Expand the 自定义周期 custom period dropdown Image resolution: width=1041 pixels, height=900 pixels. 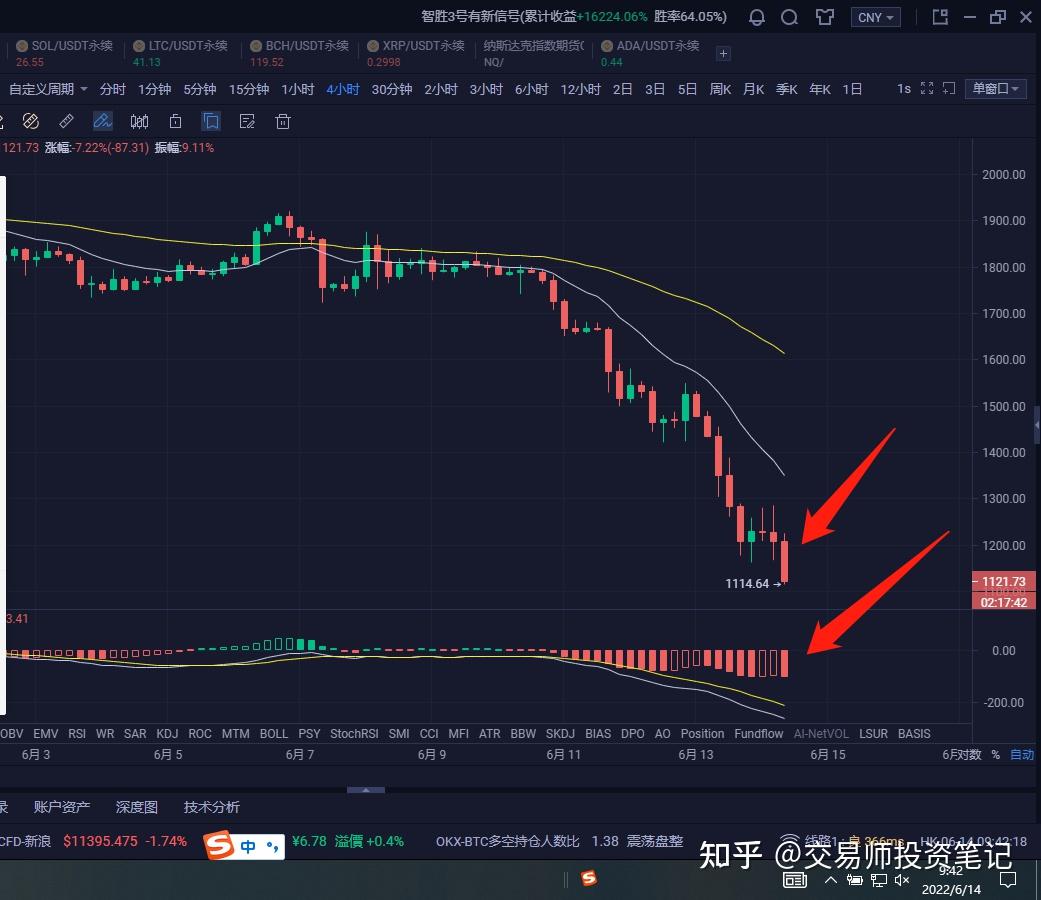click(48, 89)
